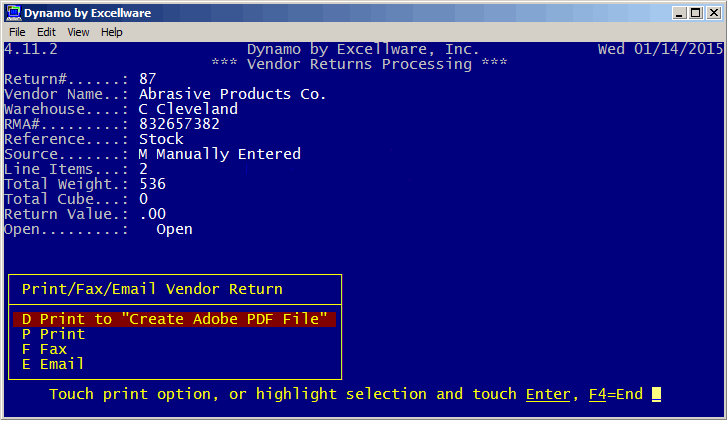
Task: Minimize the Dynamo window
Action: point(679,13)
